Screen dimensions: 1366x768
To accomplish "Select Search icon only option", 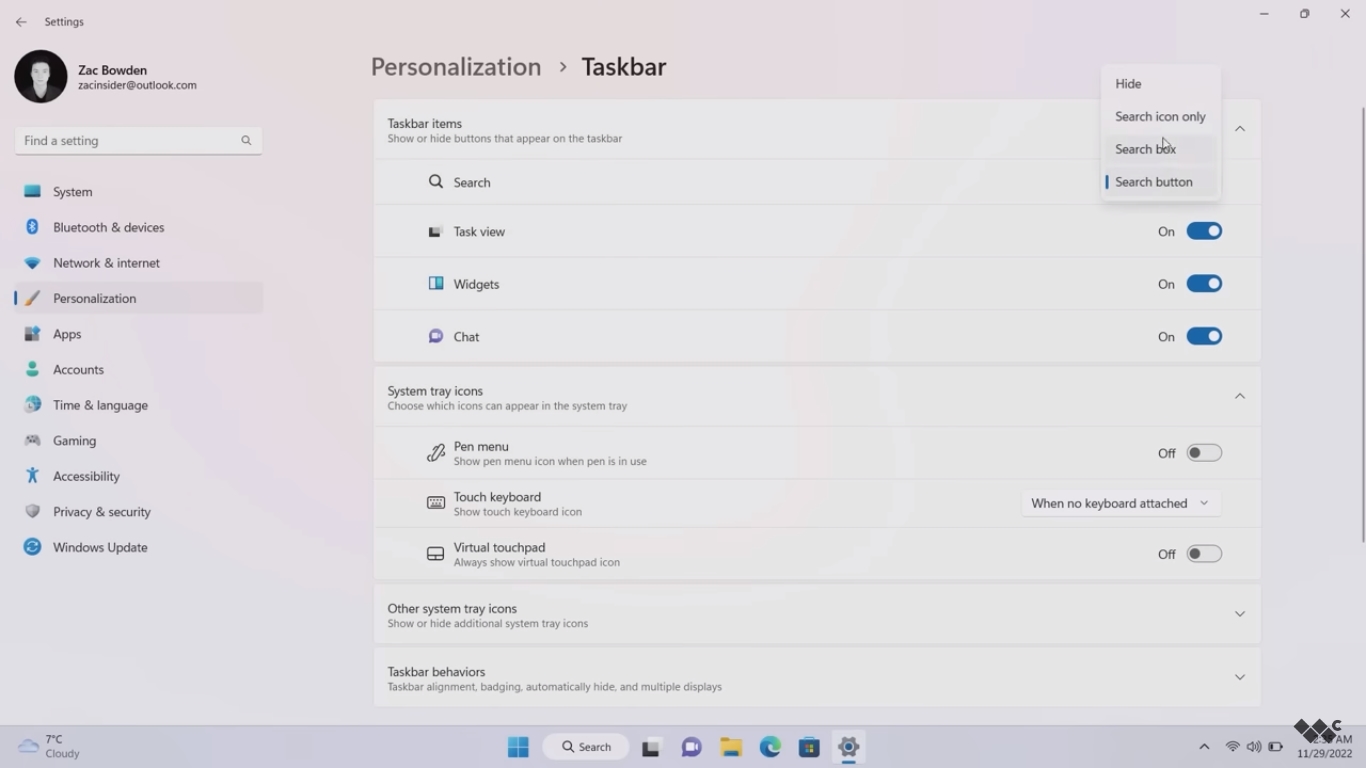I will [x=1160, y=116].
